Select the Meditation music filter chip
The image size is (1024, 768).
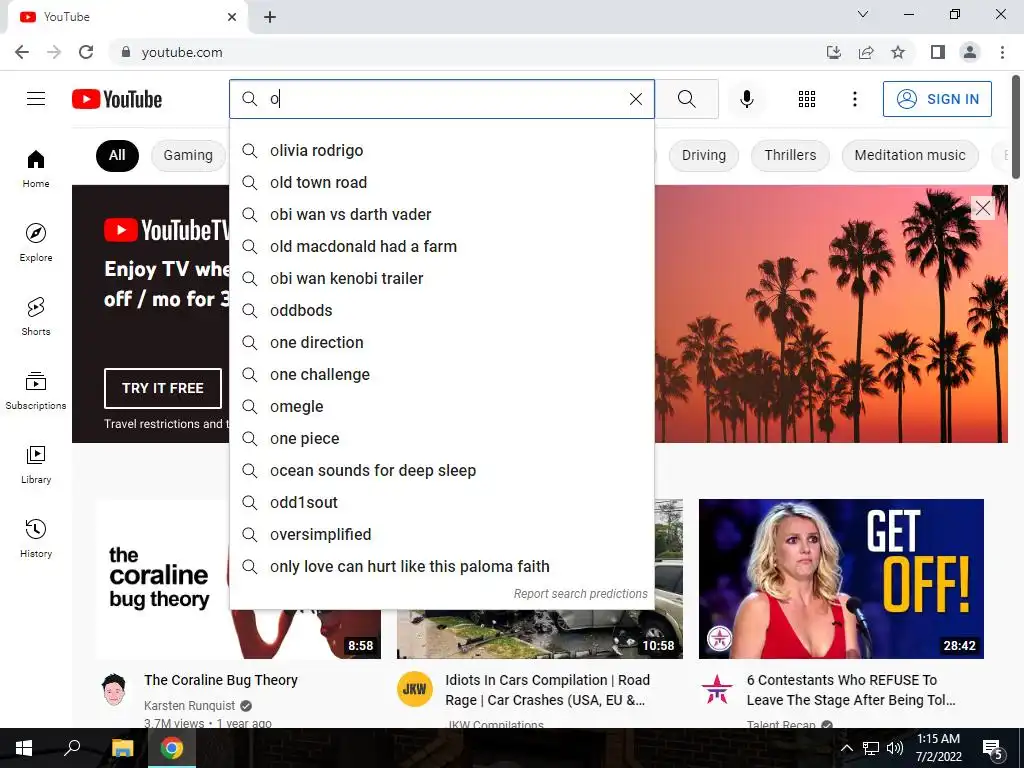tap(910, 155)
